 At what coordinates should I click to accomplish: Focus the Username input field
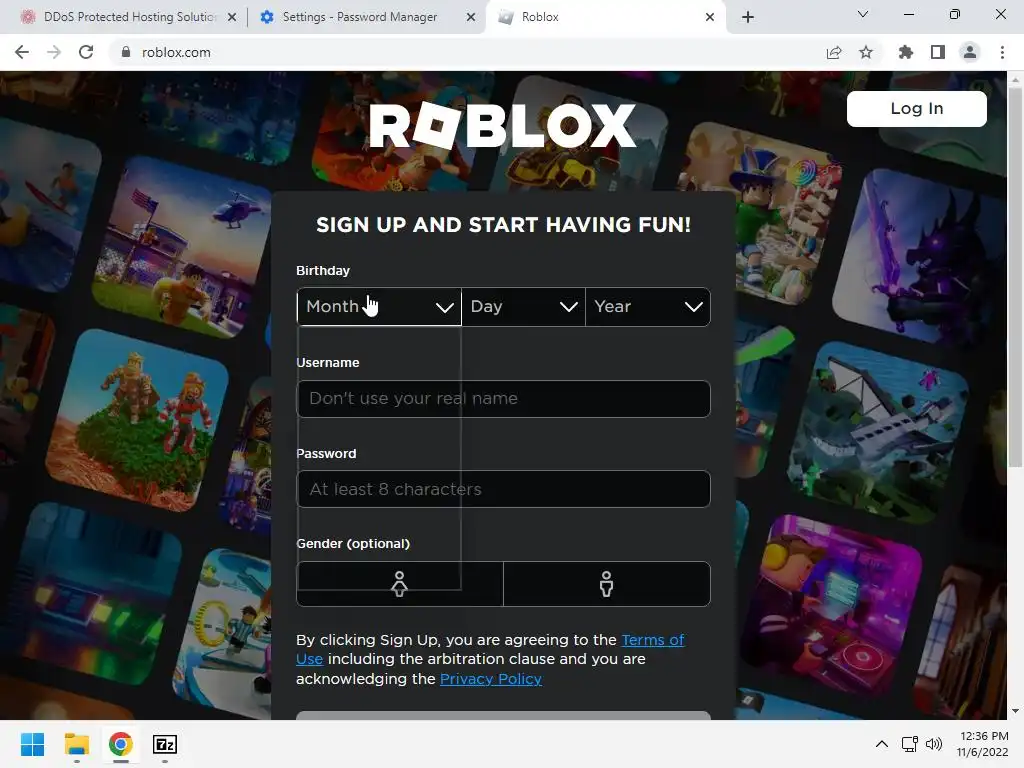pyautogui.click(x=504, y=398)
